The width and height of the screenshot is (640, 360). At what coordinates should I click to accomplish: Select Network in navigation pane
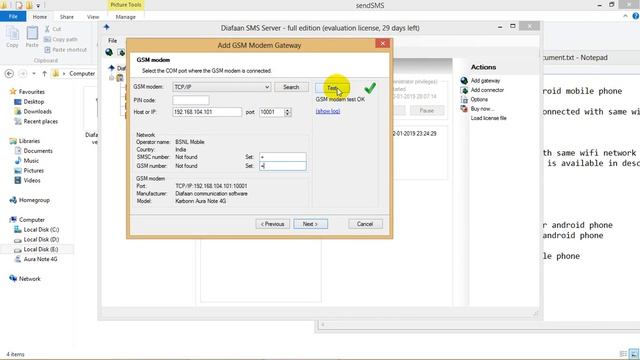(x=25, y=279)
